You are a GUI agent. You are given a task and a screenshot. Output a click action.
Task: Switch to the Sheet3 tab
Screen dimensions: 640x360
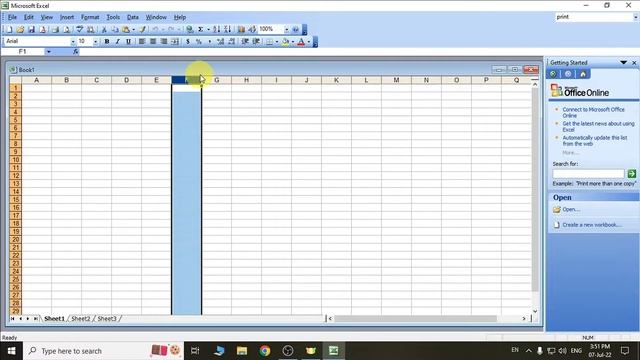tap(107, 318)
